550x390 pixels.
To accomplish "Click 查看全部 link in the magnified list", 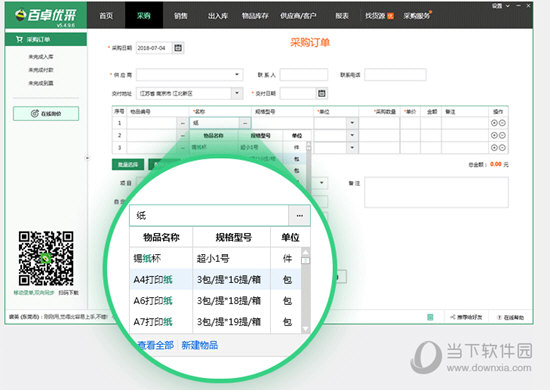I will pos(155,345).
